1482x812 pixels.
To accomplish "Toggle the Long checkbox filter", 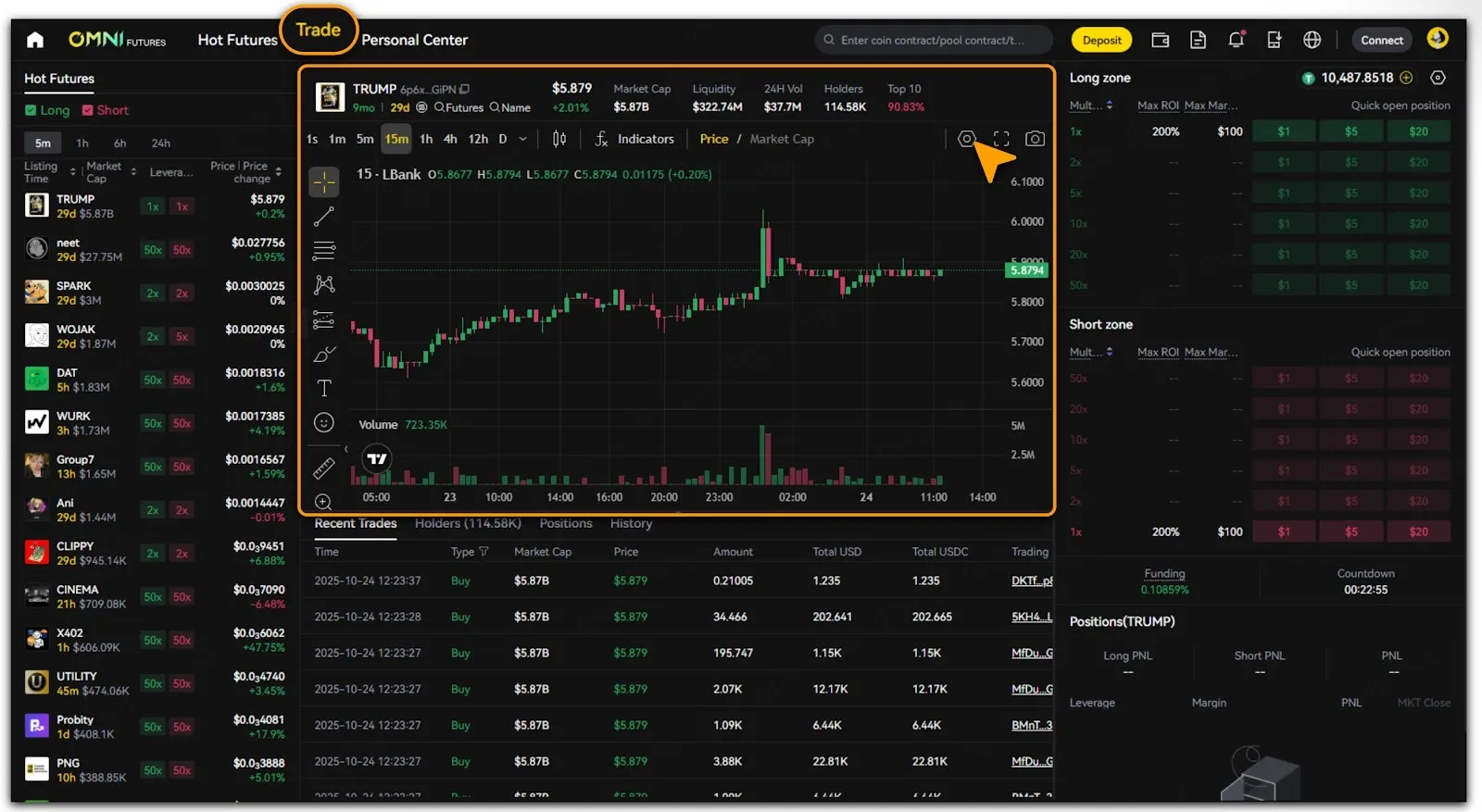I will click(31, 110).
